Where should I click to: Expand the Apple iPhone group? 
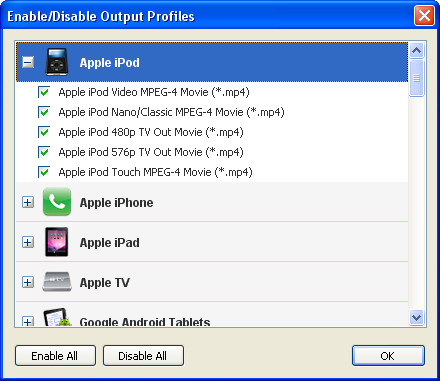tap(28, 202)
